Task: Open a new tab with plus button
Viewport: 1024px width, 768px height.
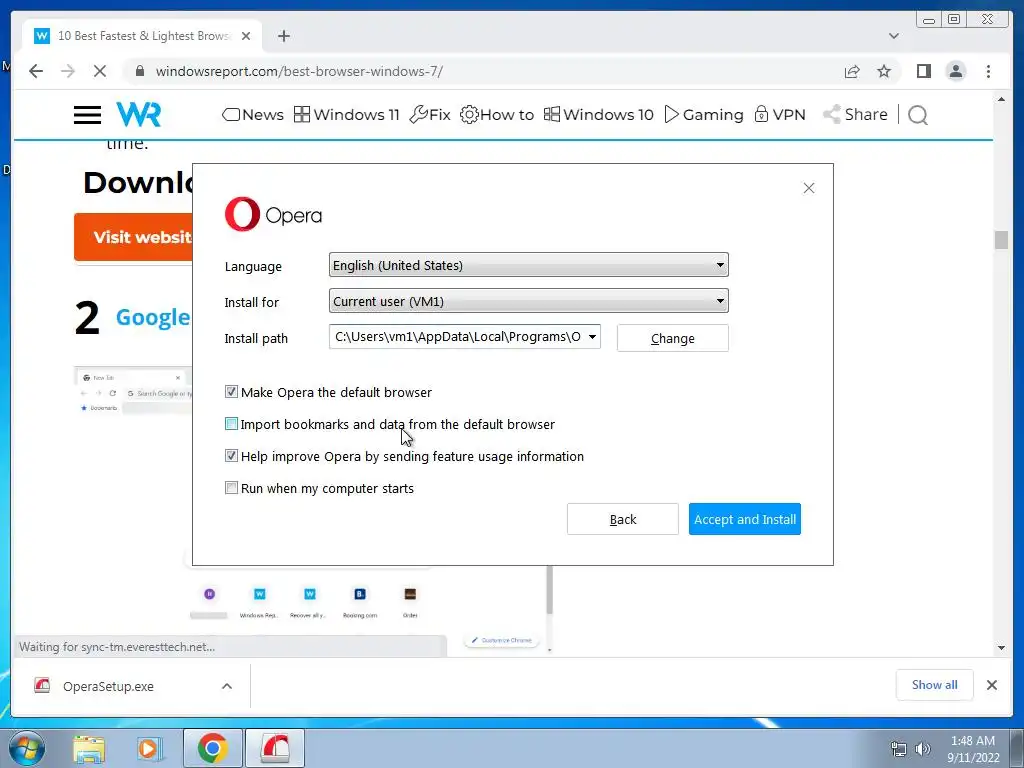Action: pos(283,36)
